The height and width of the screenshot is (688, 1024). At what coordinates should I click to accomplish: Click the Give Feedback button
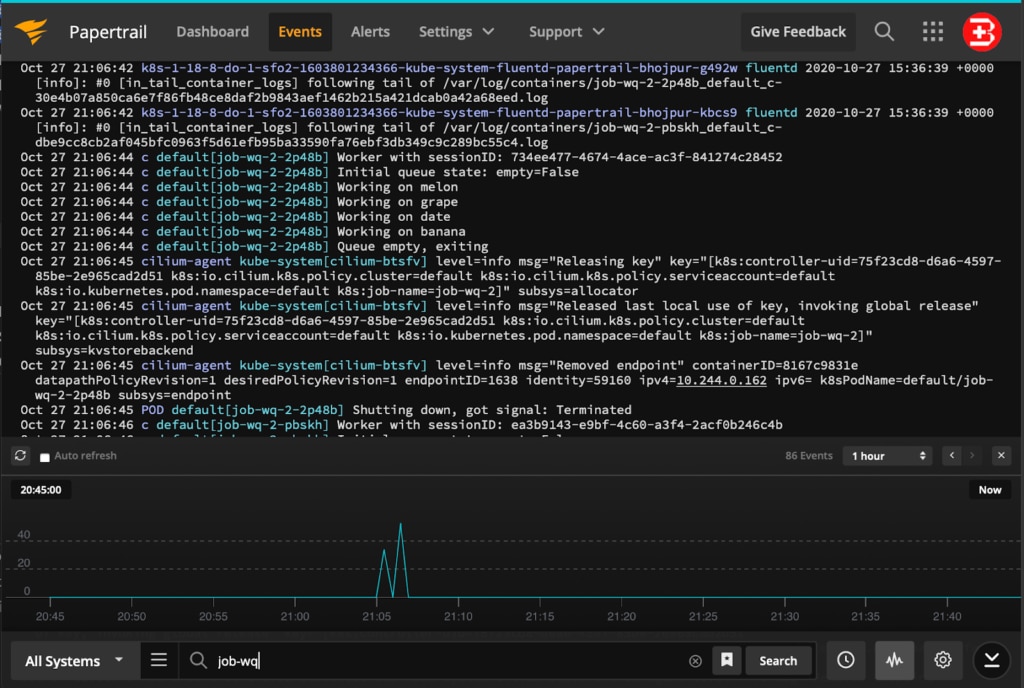(x=798, y=31)
